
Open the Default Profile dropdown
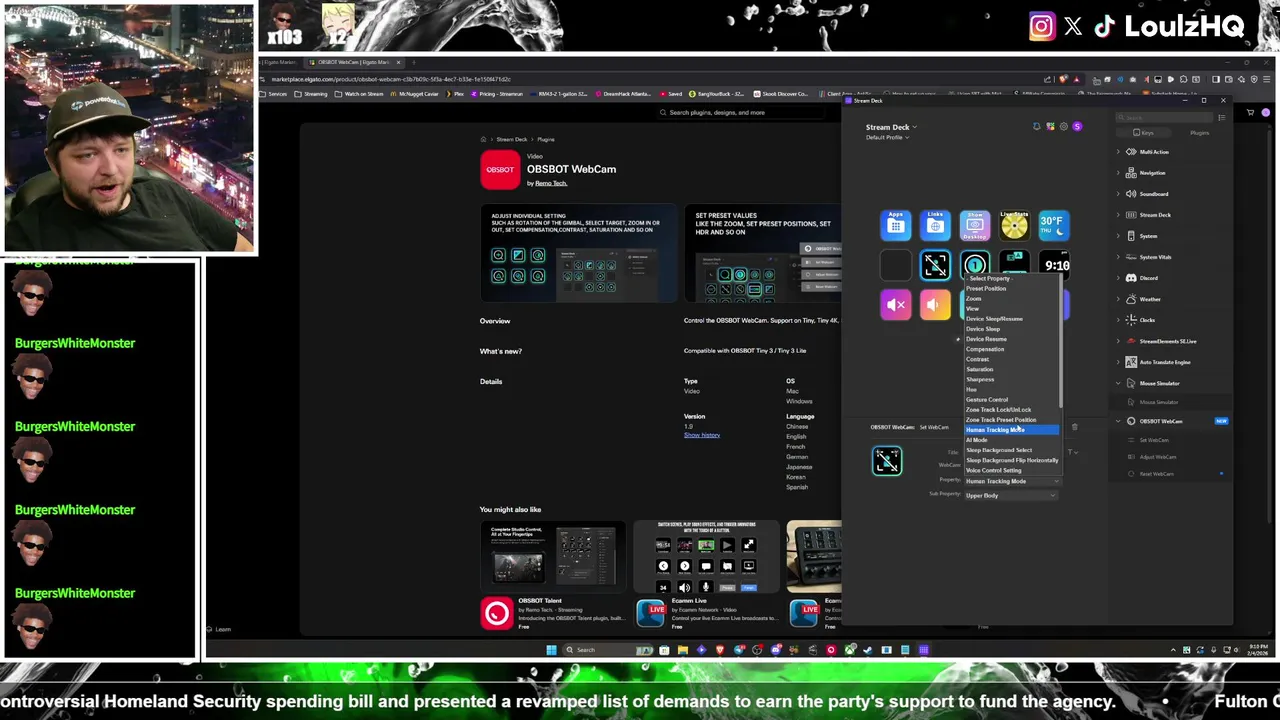pyautogui.click(x=887, y=137)
